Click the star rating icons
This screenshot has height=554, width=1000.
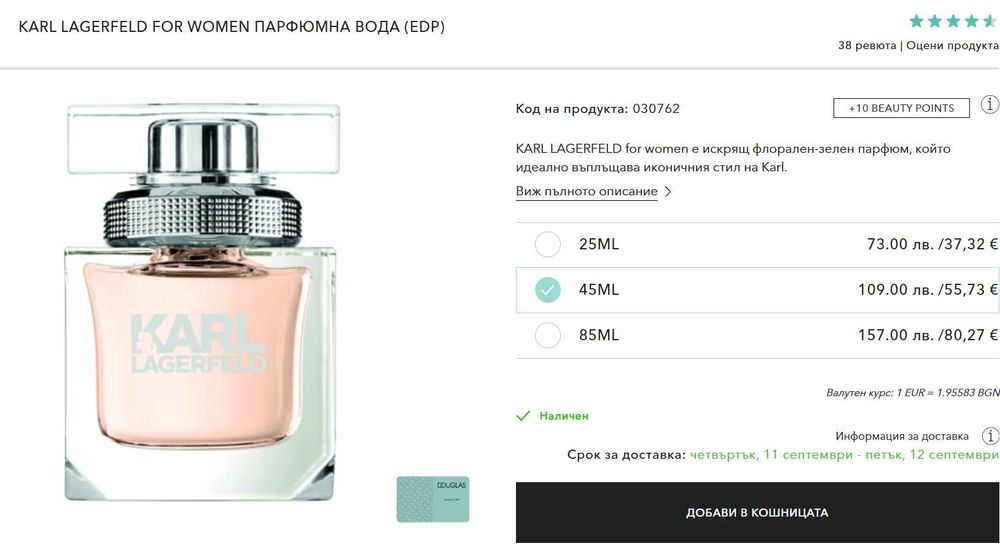point(951,21)
